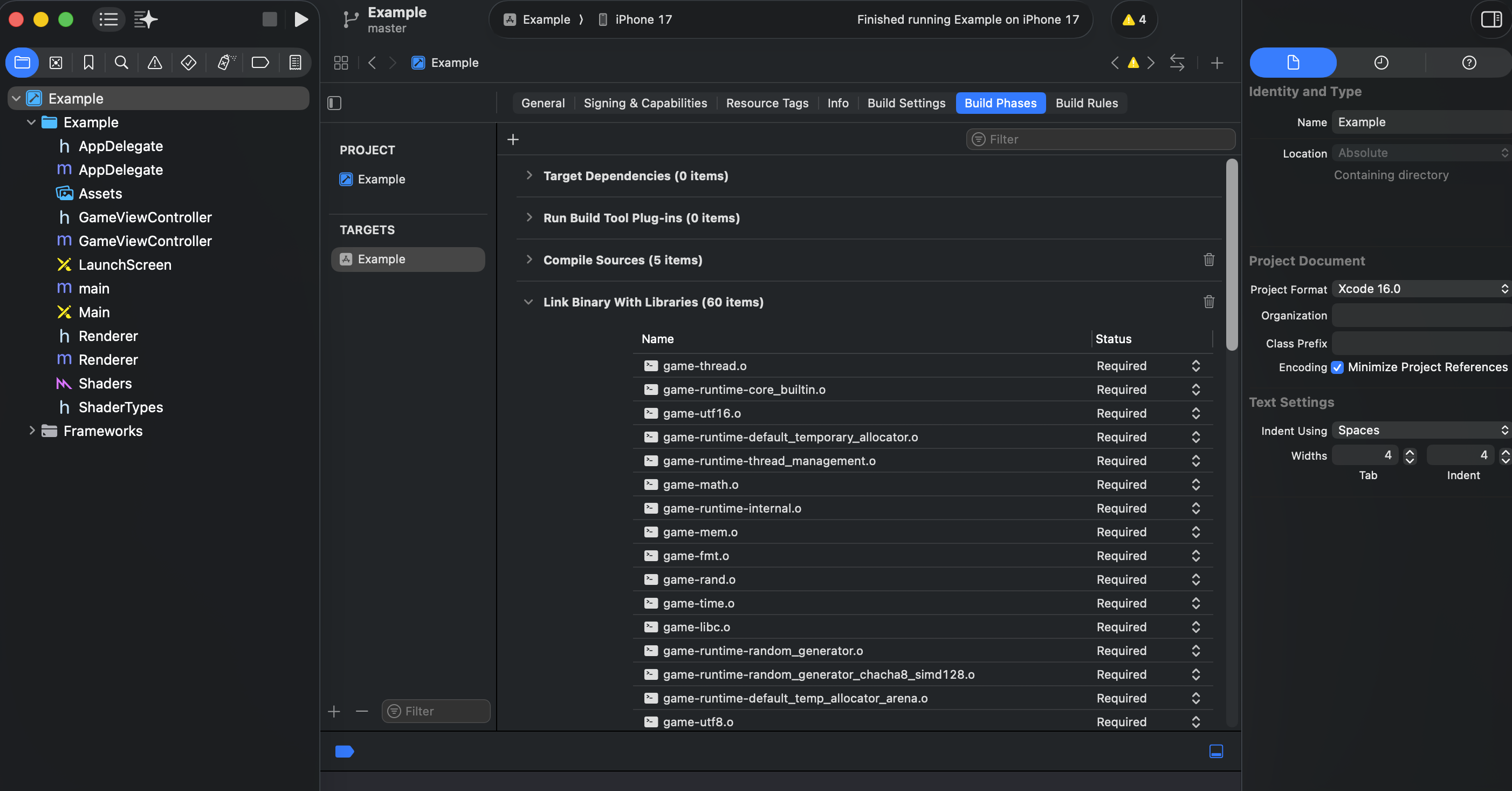Open the Breakpoint navigator icon
1512x791 pixels.
pos(259,62)
